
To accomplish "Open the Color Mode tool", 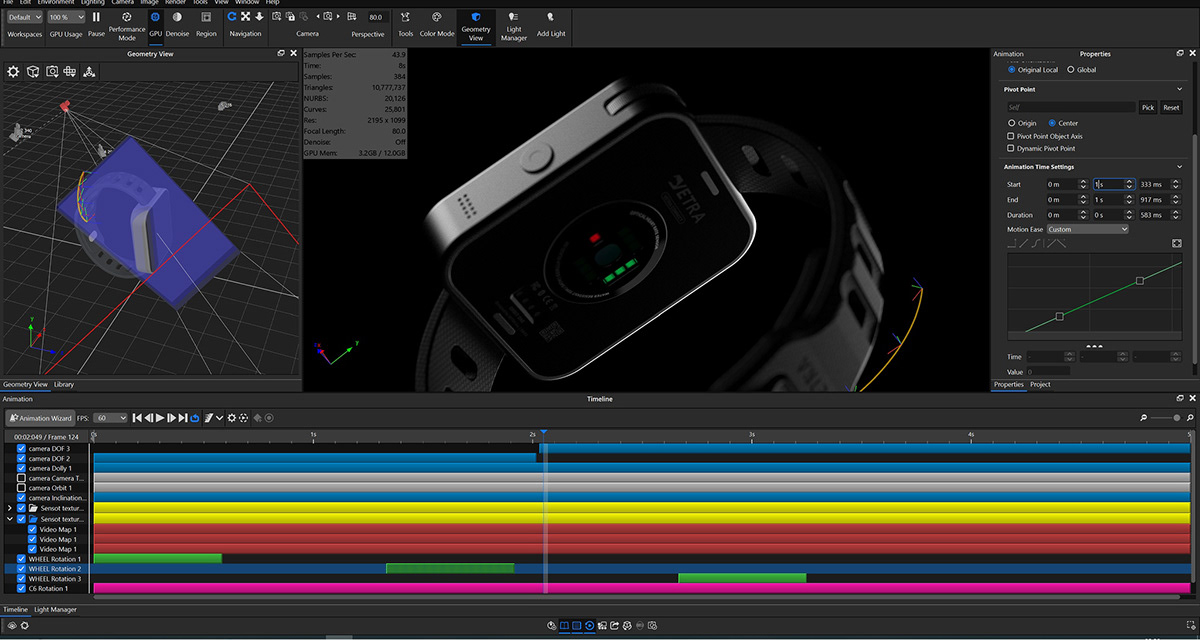I will coord(436,17).
